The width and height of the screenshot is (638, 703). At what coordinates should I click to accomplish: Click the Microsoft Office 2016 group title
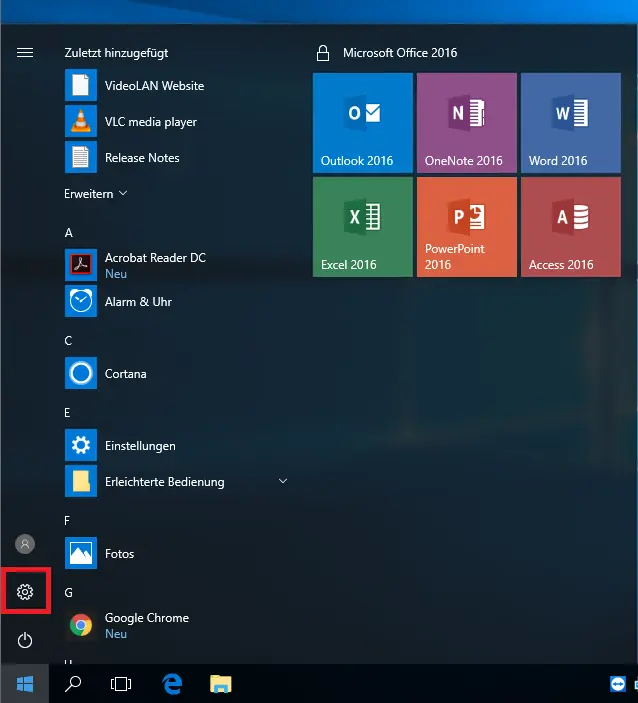[400, 53]
